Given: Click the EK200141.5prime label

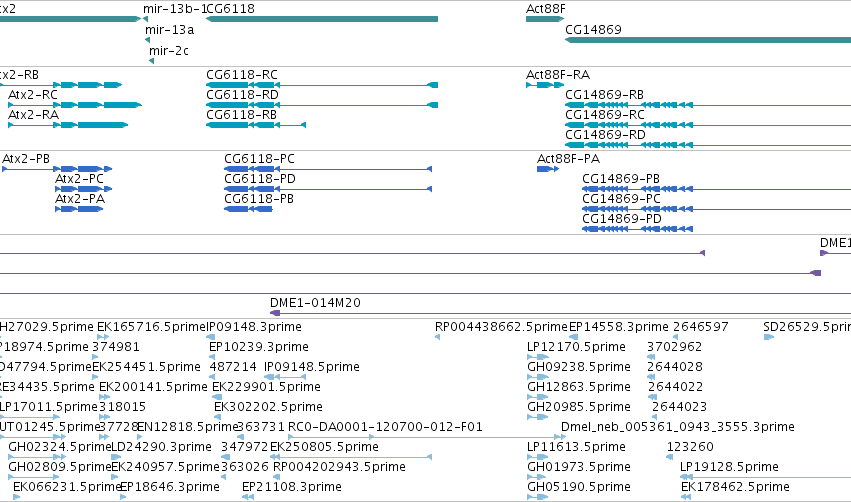Looking at the screenshot, I should pos(154,387).
